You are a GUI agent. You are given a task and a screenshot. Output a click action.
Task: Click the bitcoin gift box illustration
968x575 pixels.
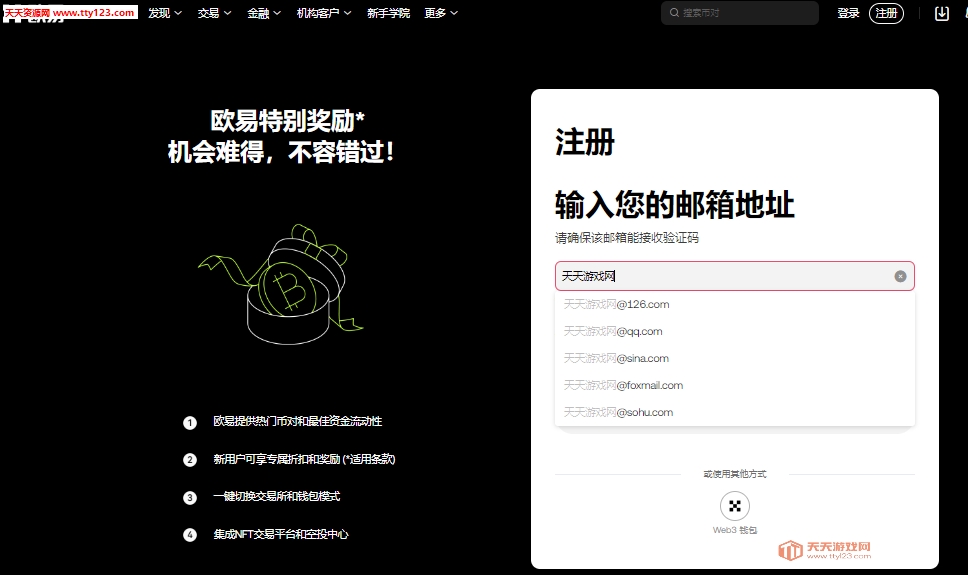(281, 284)
